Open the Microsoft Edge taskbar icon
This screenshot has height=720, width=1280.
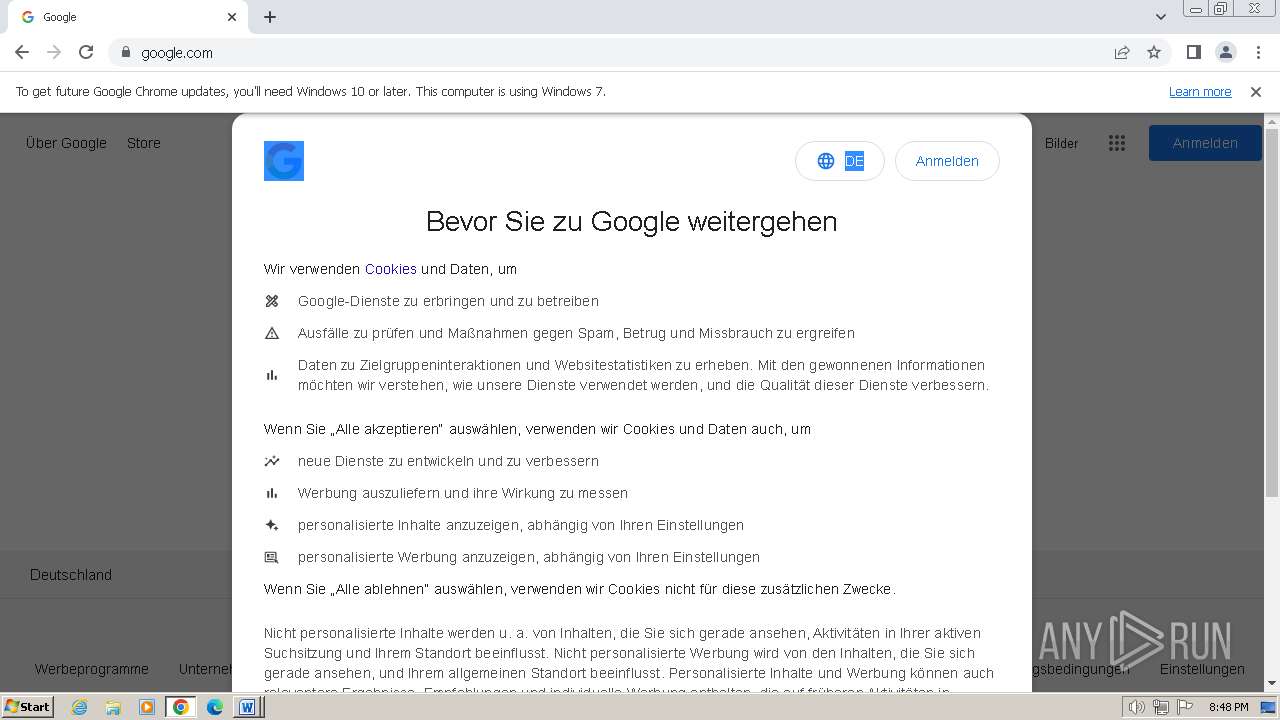pos(215,707)
